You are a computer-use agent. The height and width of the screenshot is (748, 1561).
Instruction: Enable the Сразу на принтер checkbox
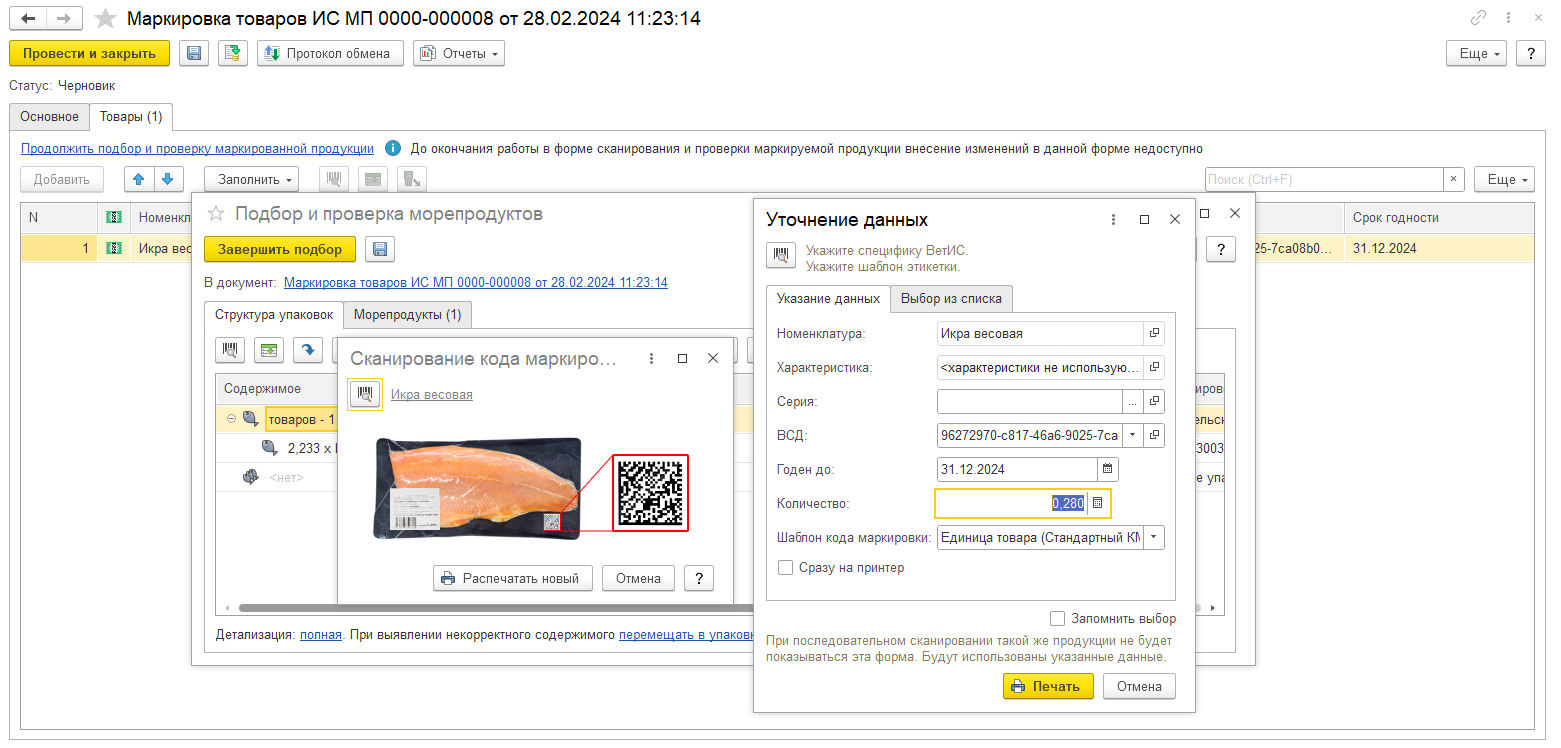(x=786, y=568)
